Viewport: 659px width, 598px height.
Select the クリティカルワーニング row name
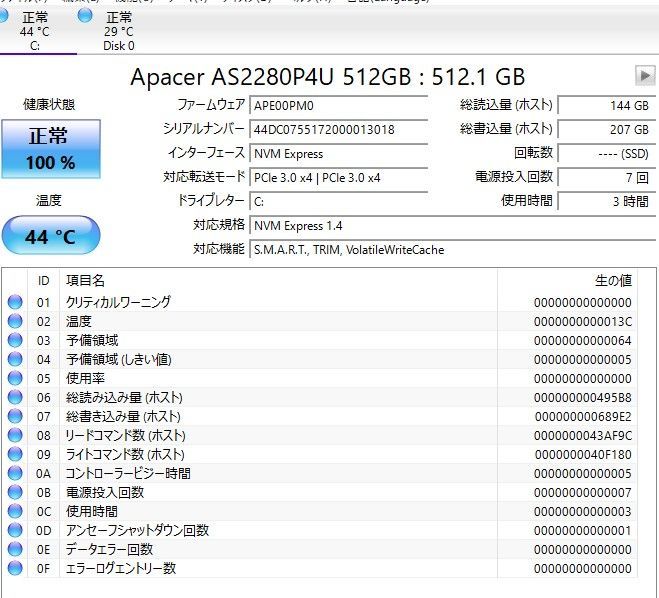pos(119,302)
